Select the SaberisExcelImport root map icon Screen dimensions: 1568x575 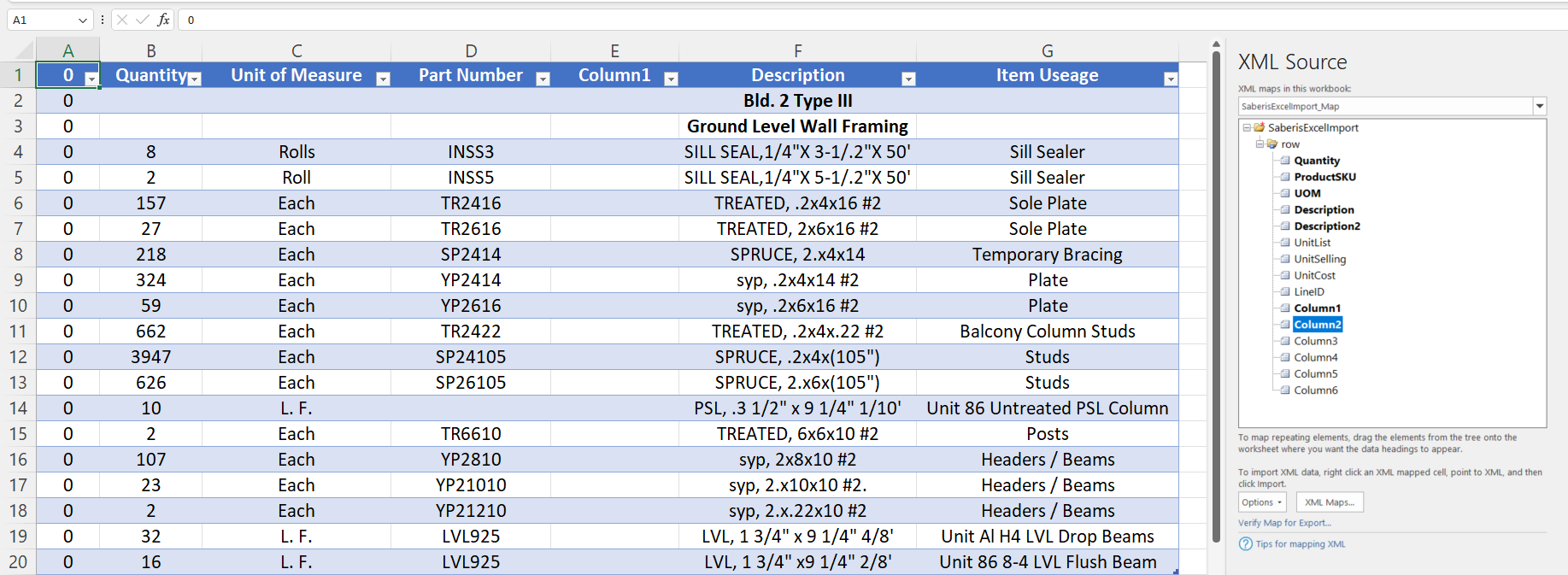1259,127
